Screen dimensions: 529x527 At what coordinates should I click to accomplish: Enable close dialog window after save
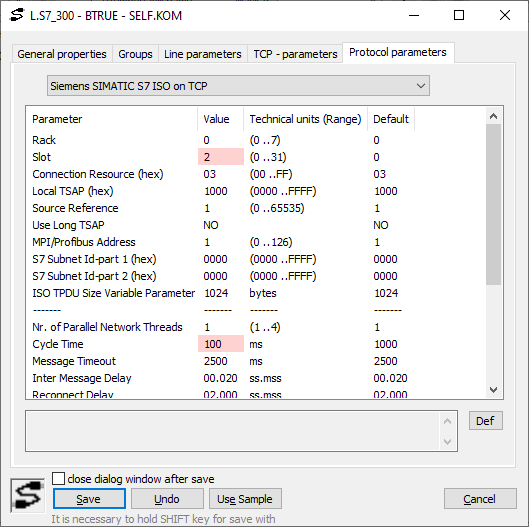point(58,478)
